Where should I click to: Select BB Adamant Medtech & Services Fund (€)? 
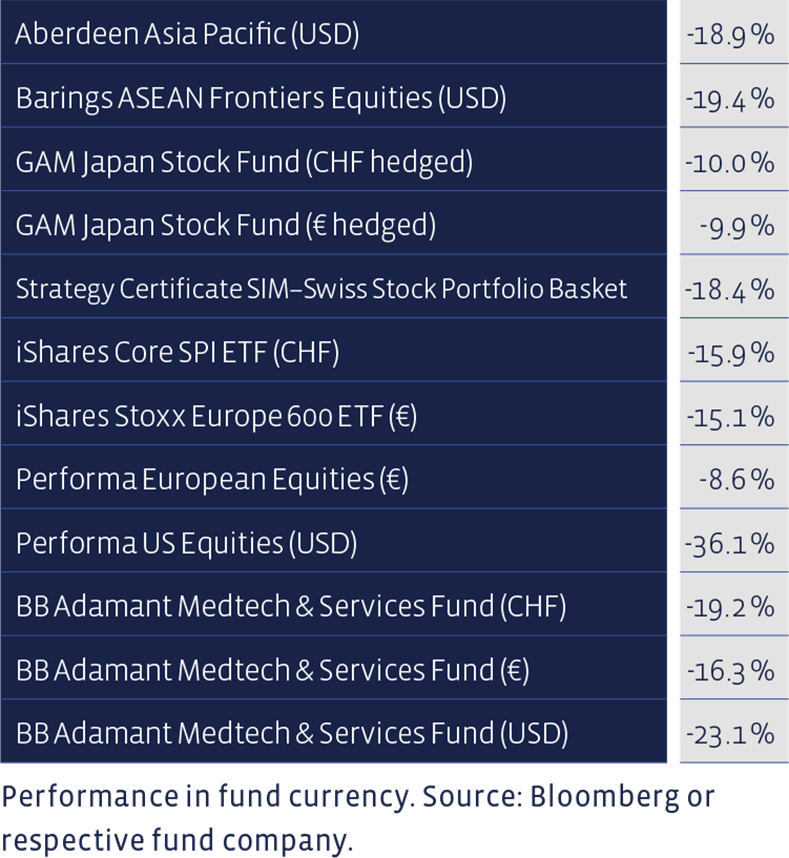click(x=272, y=670)
